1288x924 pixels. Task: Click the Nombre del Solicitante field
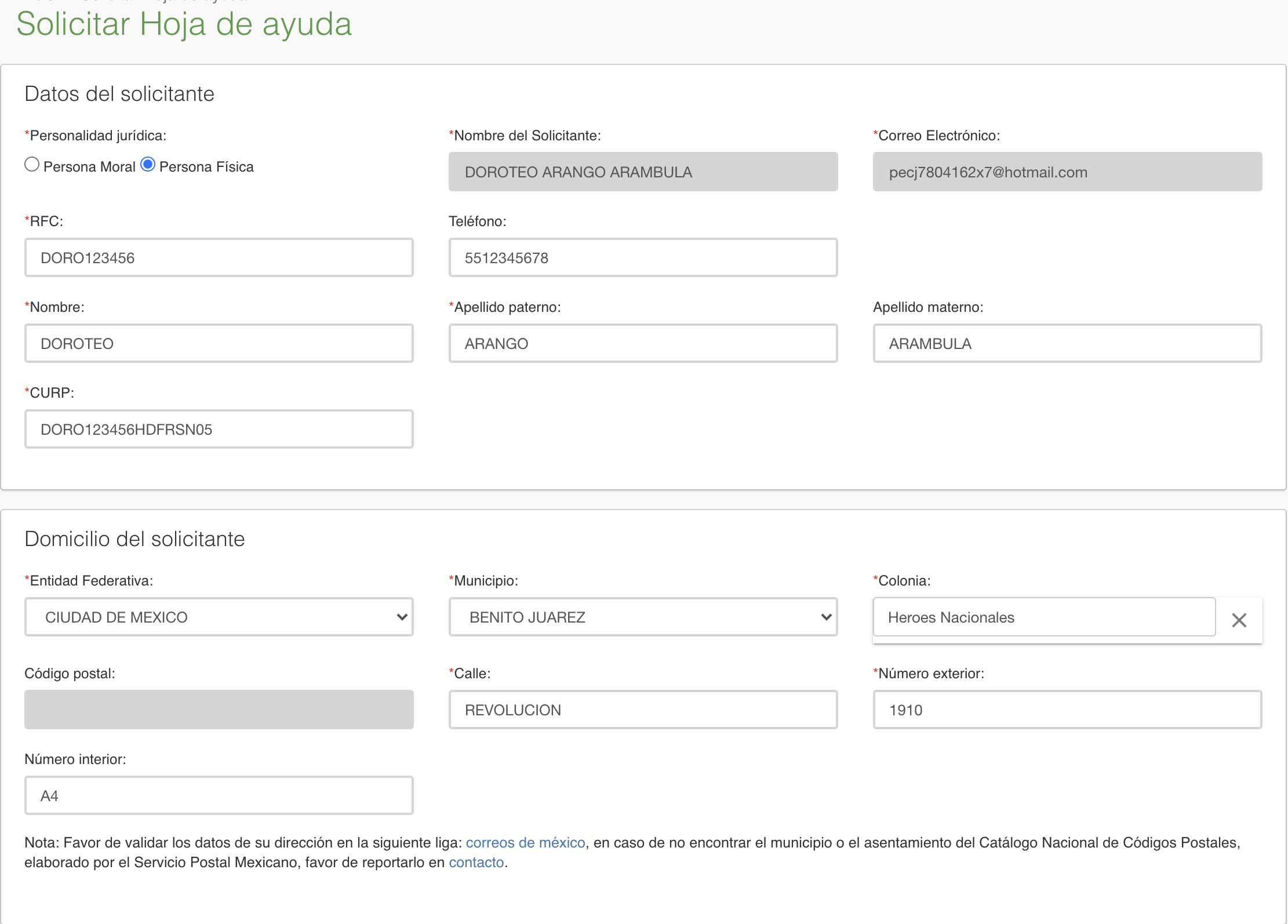point(643,172)
